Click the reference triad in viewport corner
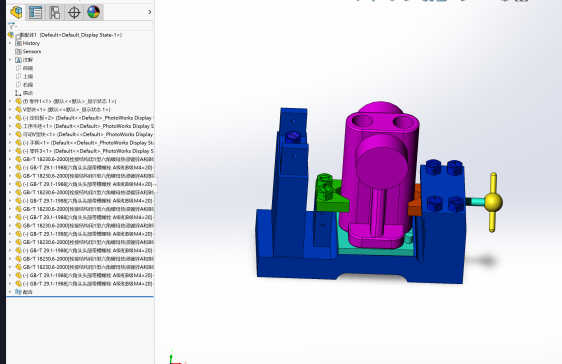This screenshot has height=364, width=562. tap(176, 358)
